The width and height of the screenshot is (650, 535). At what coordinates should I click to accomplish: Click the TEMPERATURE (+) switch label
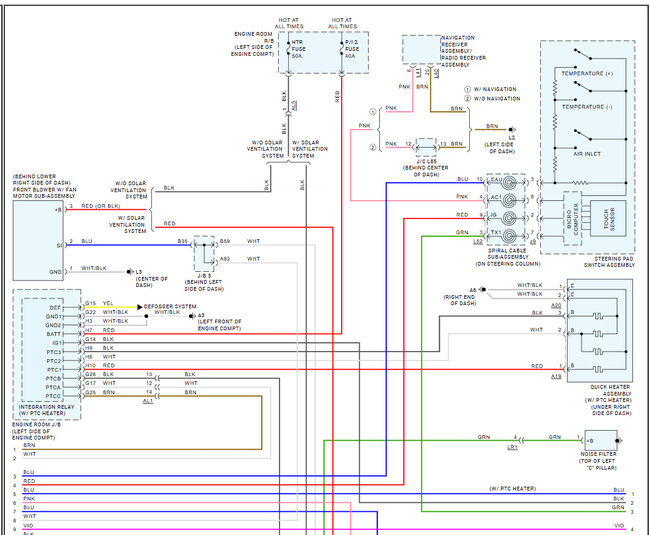[x=587, y=73]
